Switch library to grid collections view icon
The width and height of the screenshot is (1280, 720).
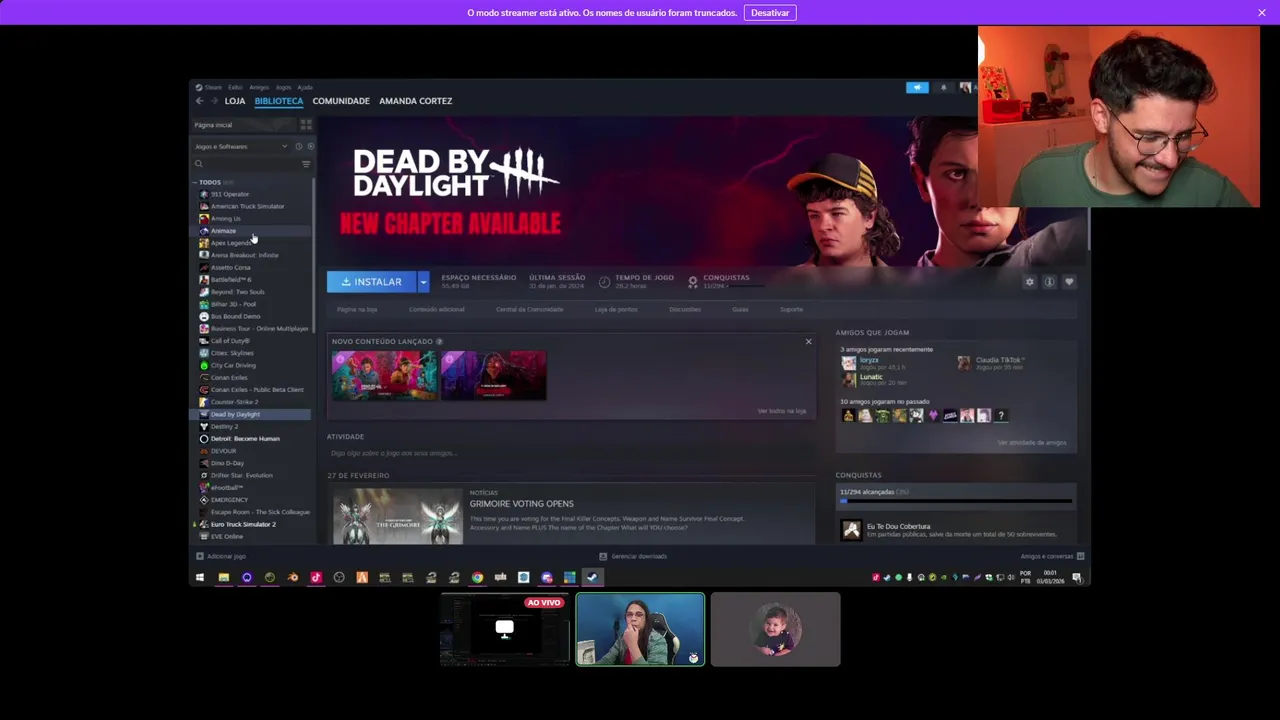306,125
